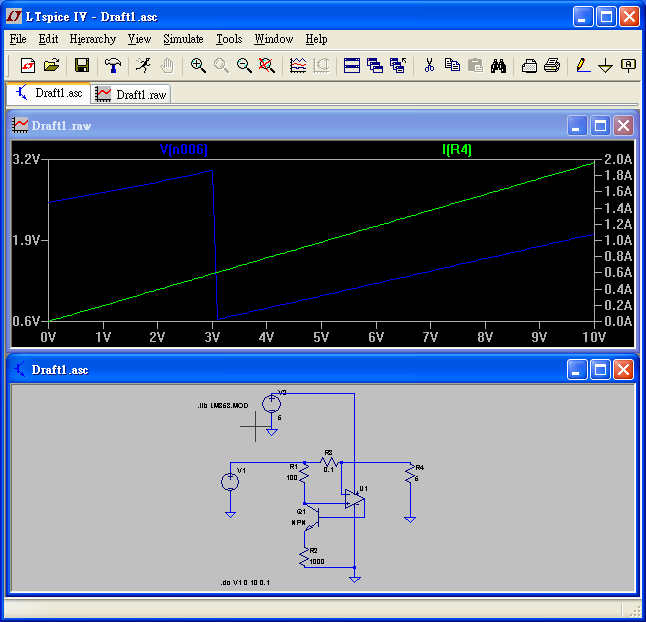Run the simulation with the running man icon
The width and height of the screenshot is (646, 622).
click(x=143, y=65)
